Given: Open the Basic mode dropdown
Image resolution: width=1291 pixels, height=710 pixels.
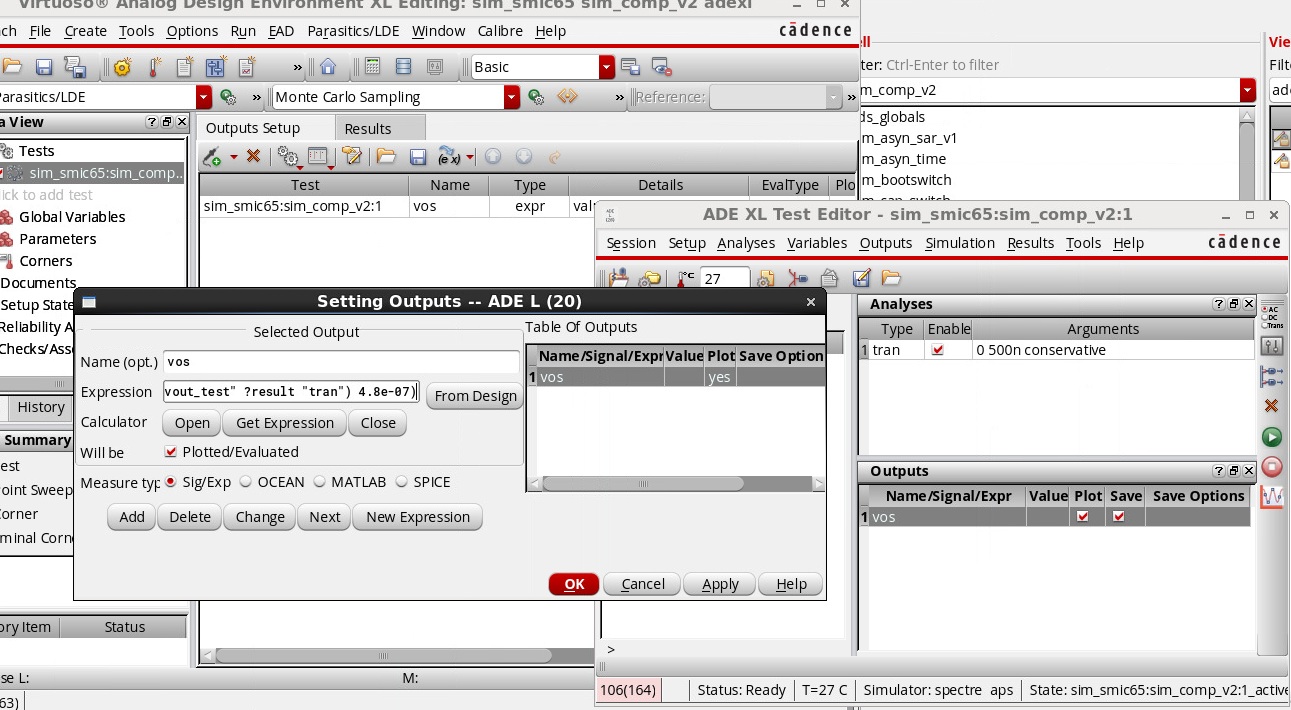Looking at the screenshot, I should pyautogui.click(x=607, y=67).
